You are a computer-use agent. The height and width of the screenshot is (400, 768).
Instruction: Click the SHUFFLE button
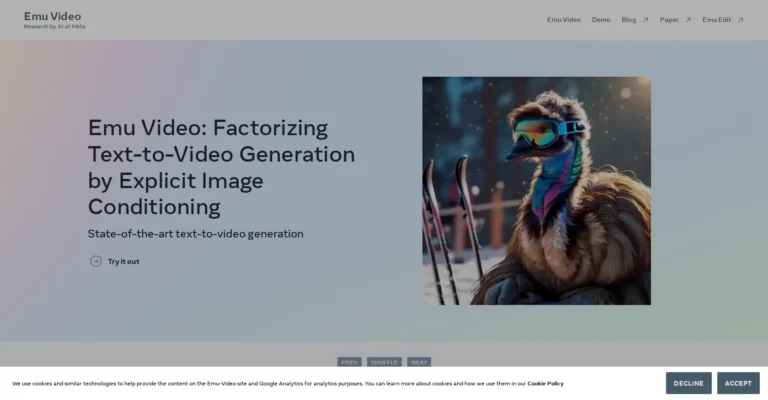tap(384, 362)
